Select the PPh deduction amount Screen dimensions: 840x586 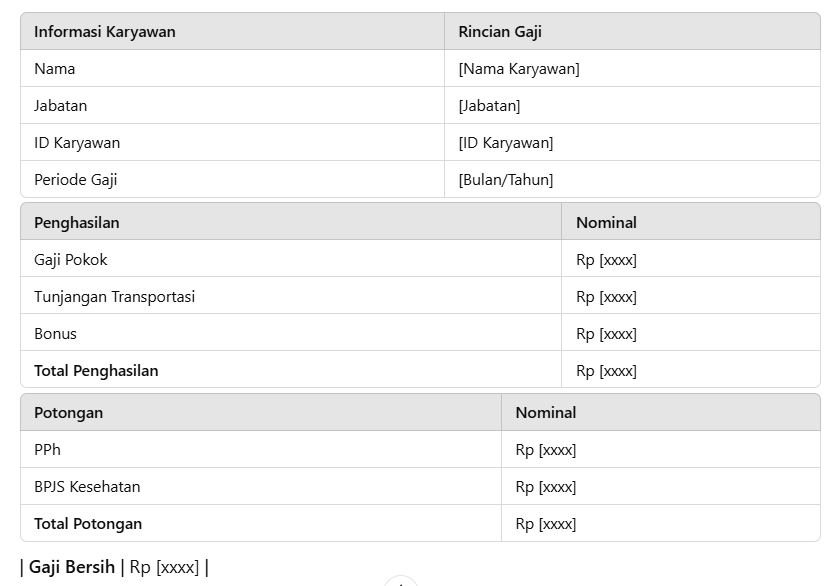click(x=546, y=450)
